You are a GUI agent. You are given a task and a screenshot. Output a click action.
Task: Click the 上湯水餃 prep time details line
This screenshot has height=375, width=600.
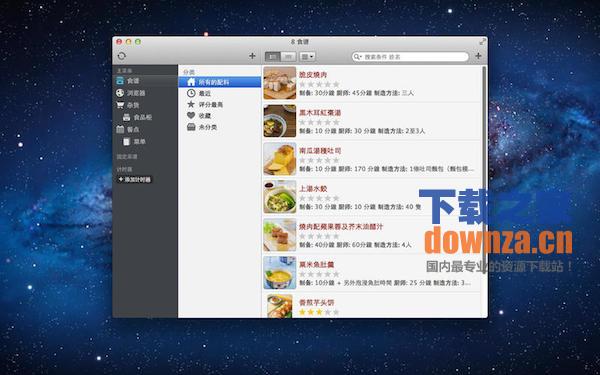coord(360,207)
